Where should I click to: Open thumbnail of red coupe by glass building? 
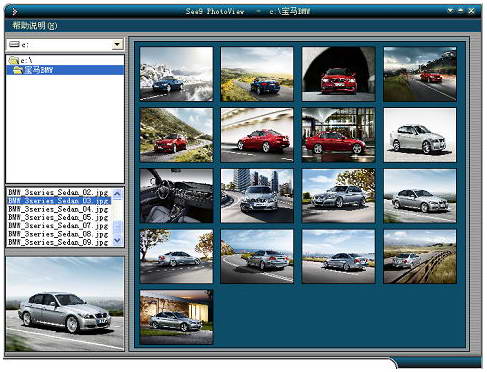coord(339,135)
